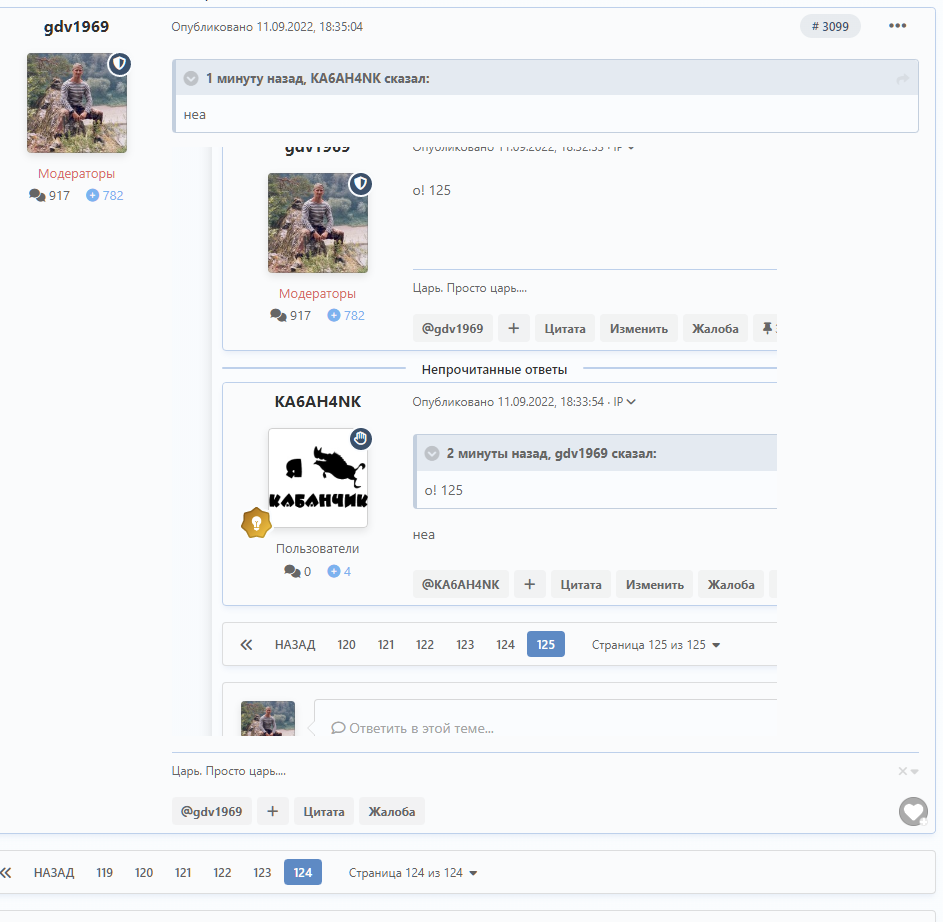Select page 119 in pagination
943x922 pixels.
105,873
